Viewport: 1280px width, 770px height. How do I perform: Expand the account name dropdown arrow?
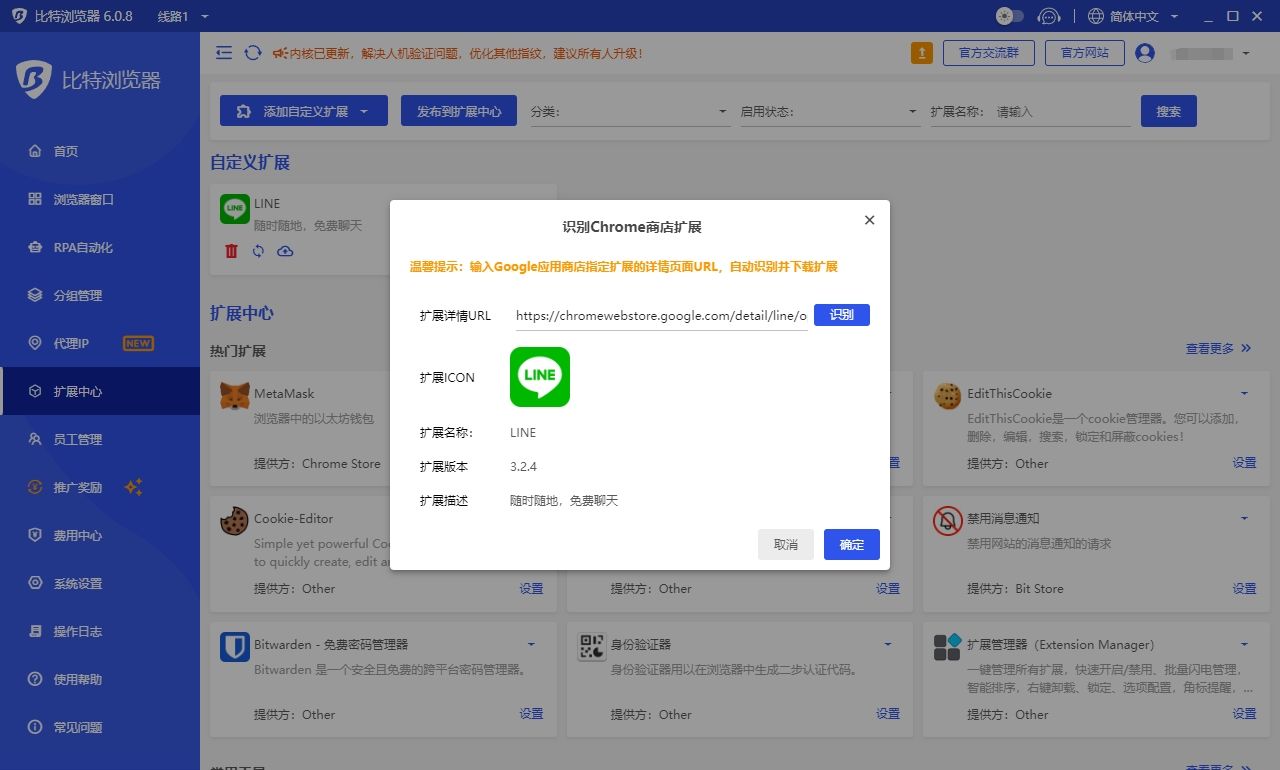click(x=1246, y=54)
